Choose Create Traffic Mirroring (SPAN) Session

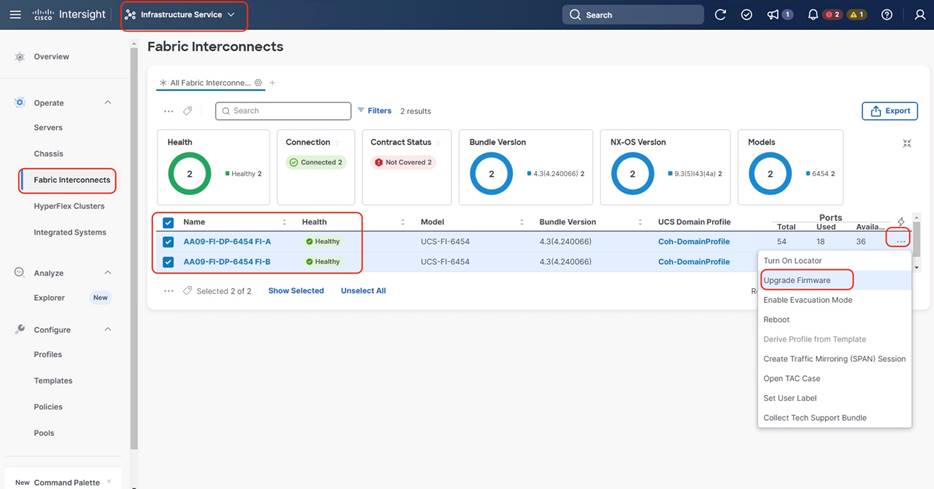click(x=835, y=359)
